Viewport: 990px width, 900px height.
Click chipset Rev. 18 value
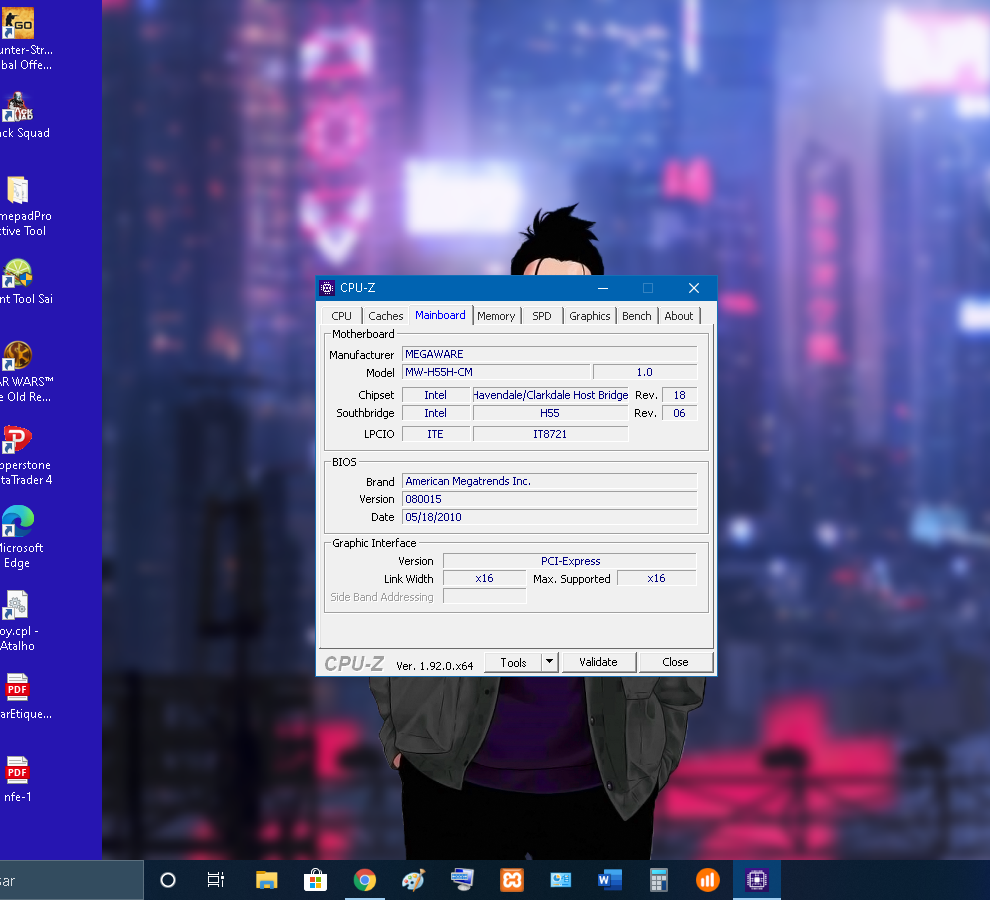coord(679,395)
